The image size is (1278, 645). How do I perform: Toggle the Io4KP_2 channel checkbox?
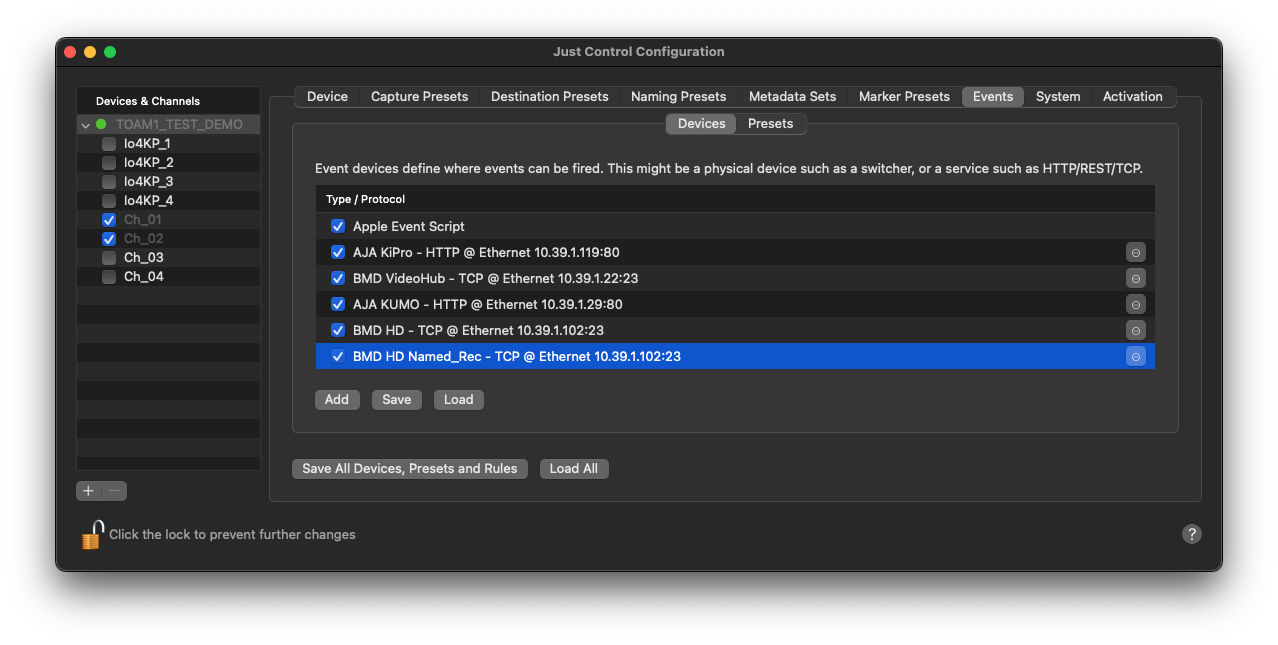(109, 163)
